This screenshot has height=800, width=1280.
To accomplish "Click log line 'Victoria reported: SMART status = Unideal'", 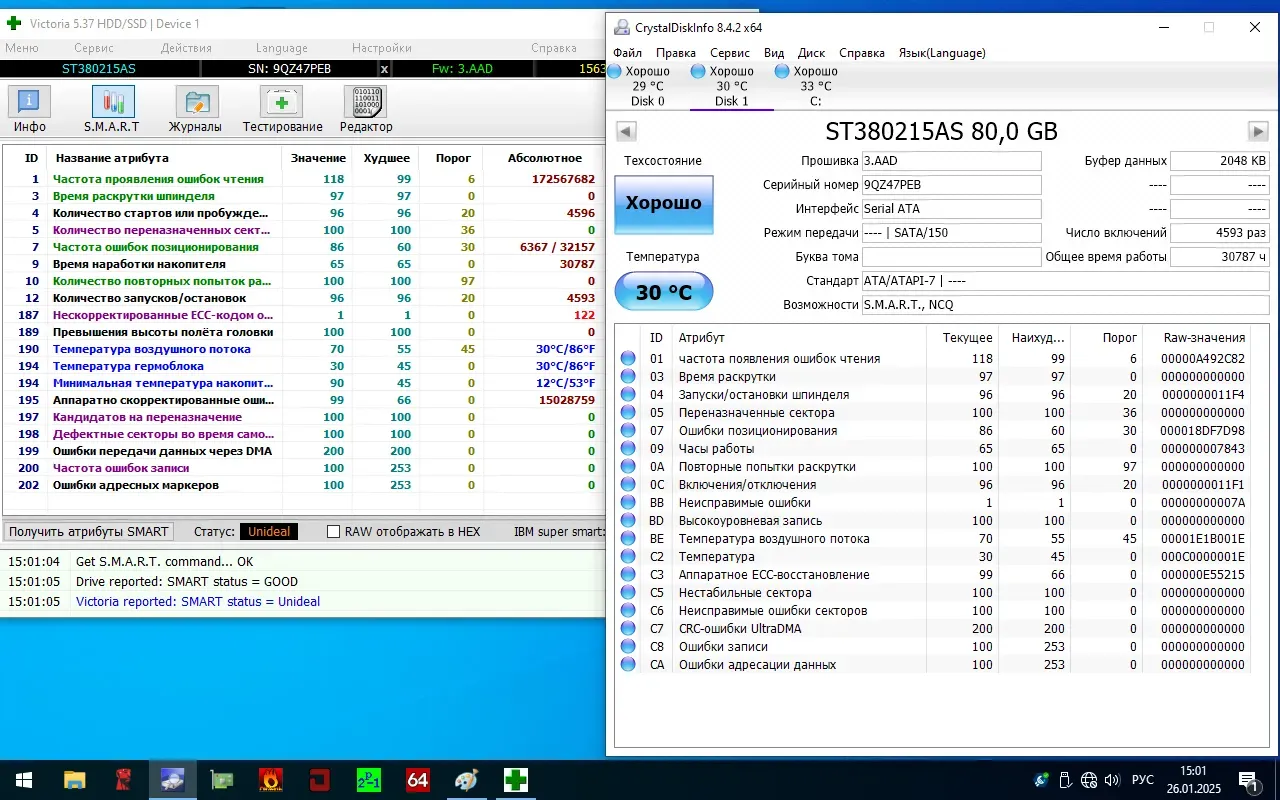I will coord(198,602).
